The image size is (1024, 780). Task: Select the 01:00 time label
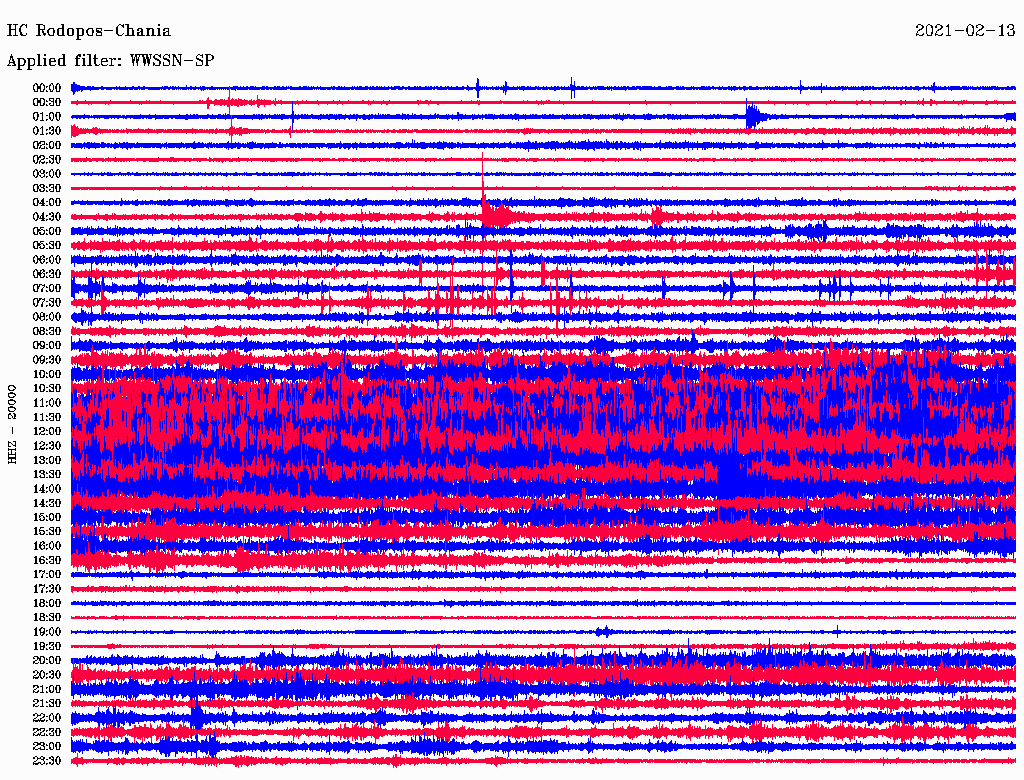coord(47,117)
